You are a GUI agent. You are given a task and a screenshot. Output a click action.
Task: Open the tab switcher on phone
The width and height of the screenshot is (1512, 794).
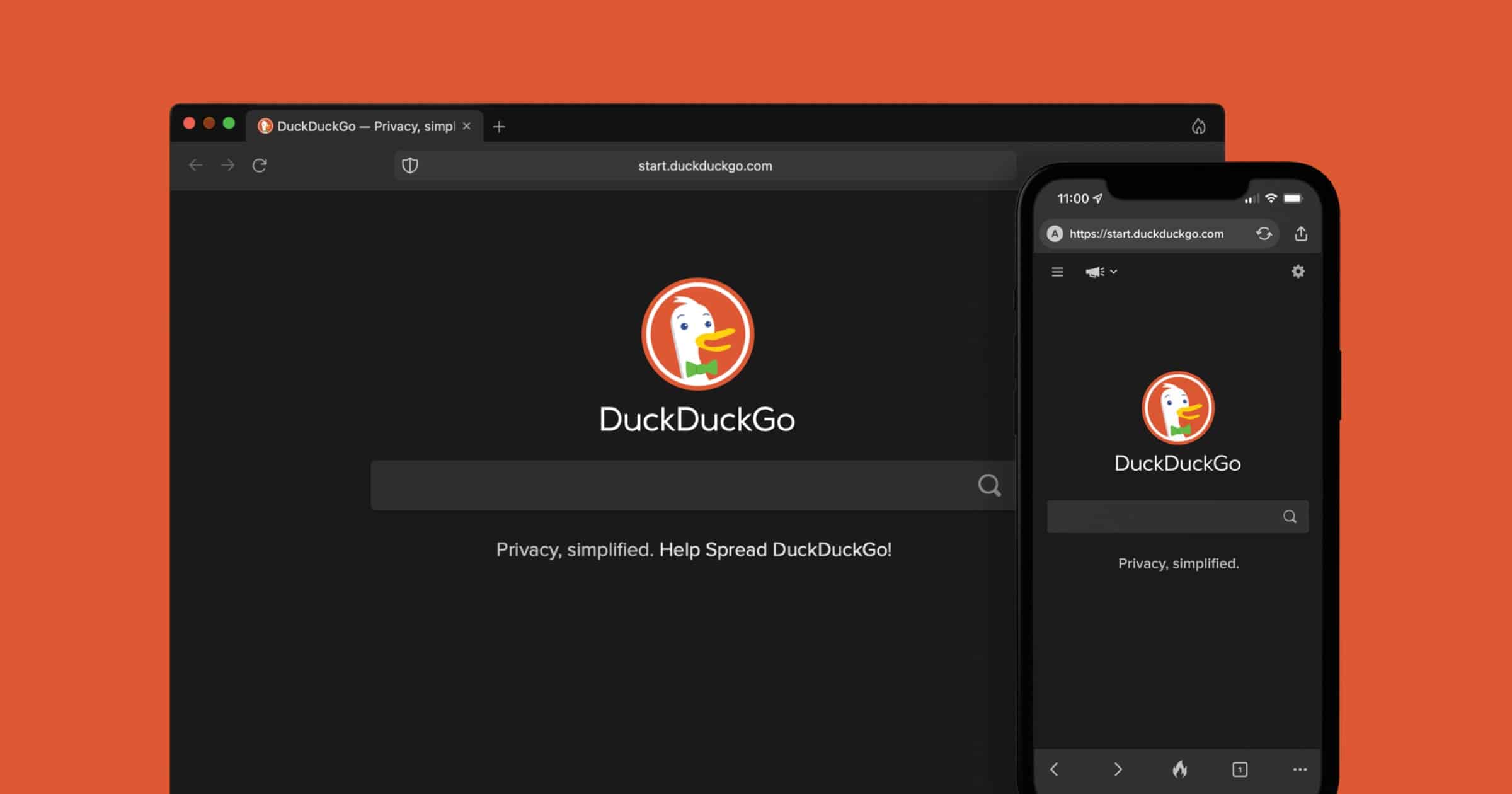(1239, 769)
